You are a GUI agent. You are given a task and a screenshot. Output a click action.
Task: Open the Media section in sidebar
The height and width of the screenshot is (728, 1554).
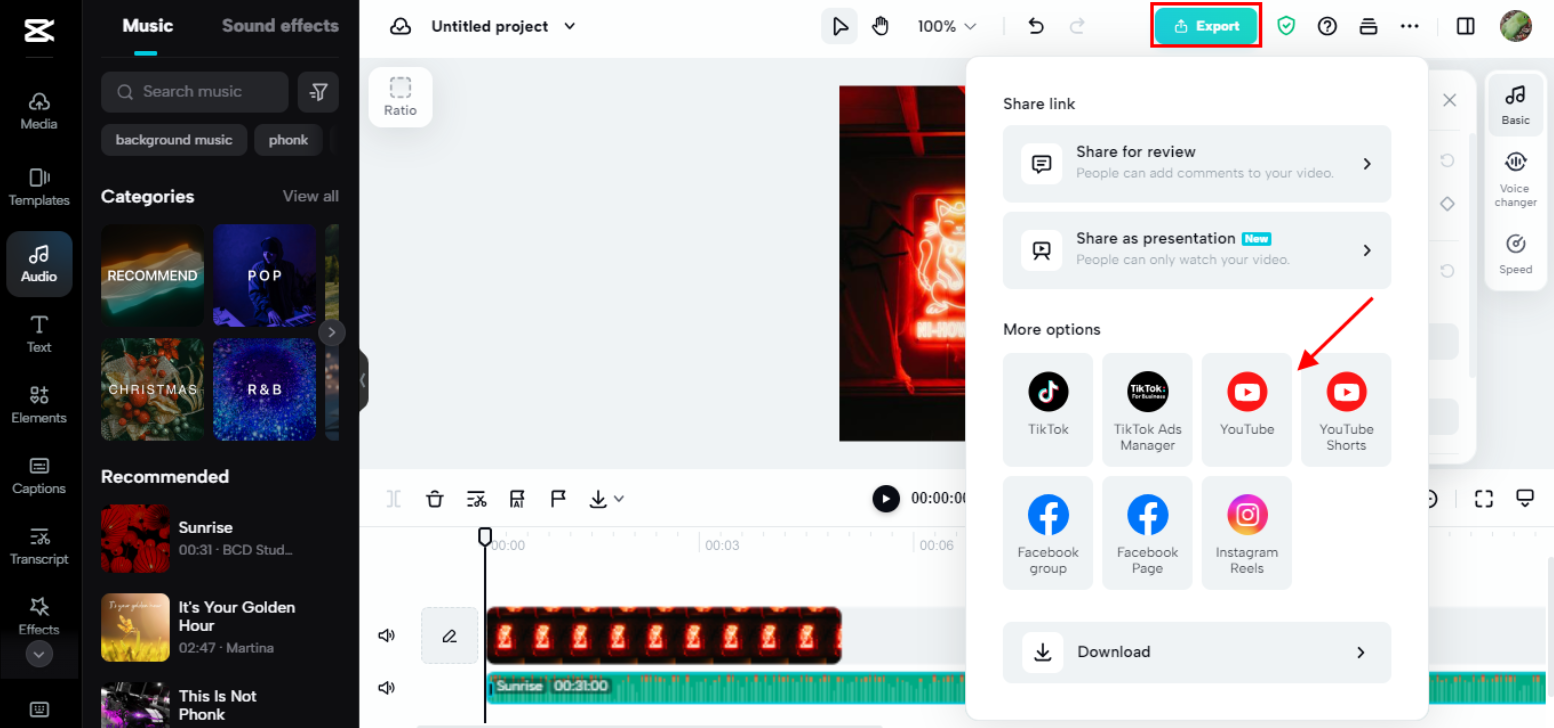(39, 110)
